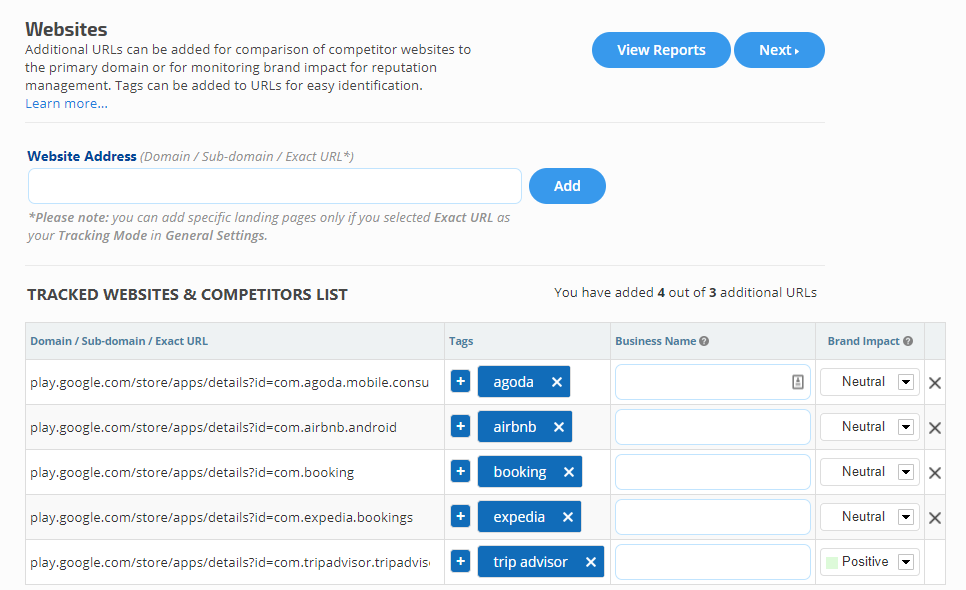966x590 pixels.
Task: Click contact icon in agoda business field
Action: pos(798,381)
